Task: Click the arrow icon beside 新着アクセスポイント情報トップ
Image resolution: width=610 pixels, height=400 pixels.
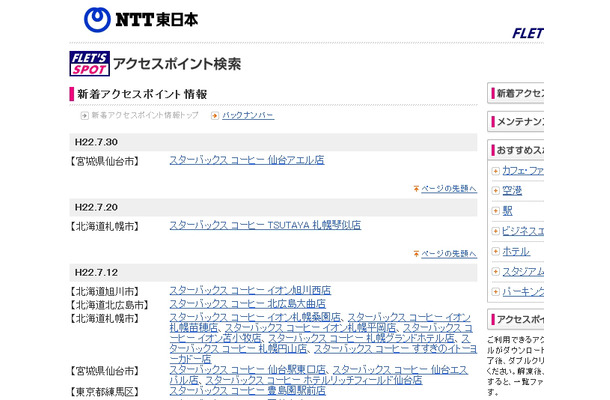Action: pos(84,116)
